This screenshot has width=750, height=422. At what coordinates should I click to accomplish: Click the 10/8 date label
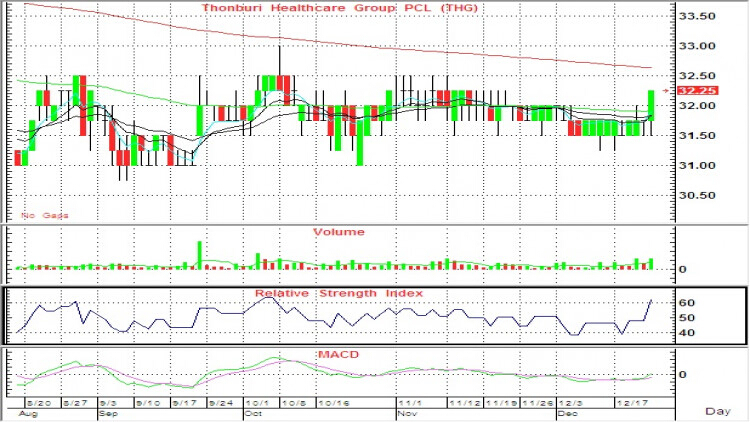point(294,403)
